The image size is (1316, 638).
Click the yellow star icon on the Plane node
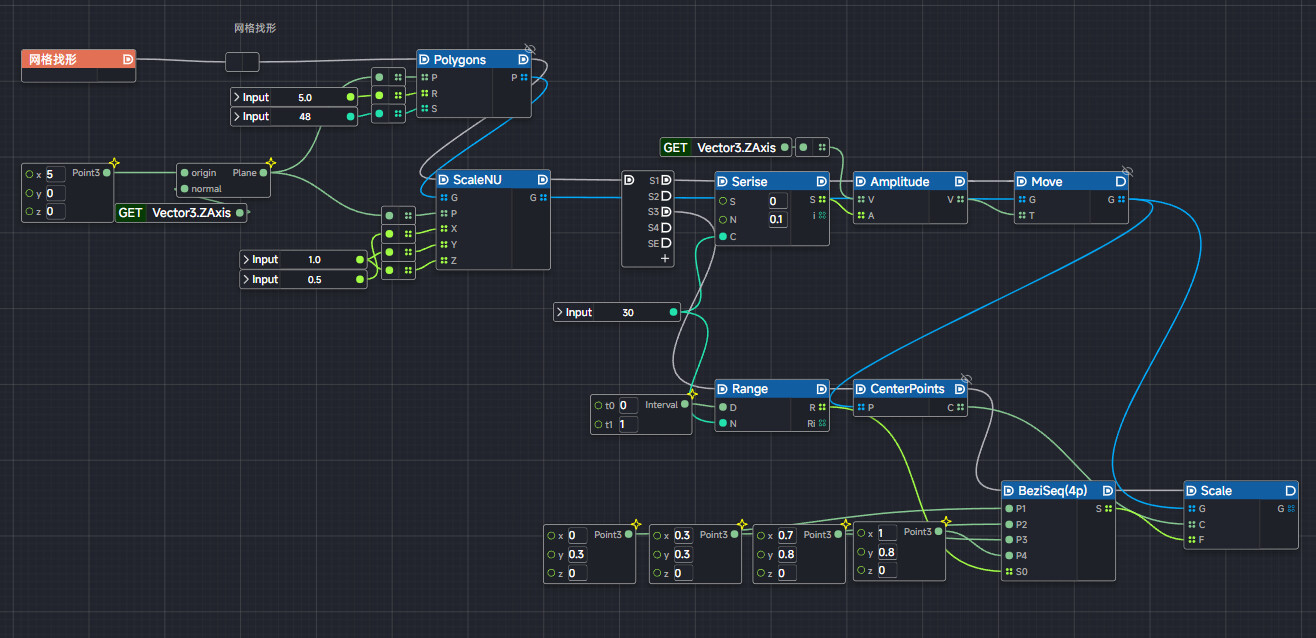tap(270, 162)
